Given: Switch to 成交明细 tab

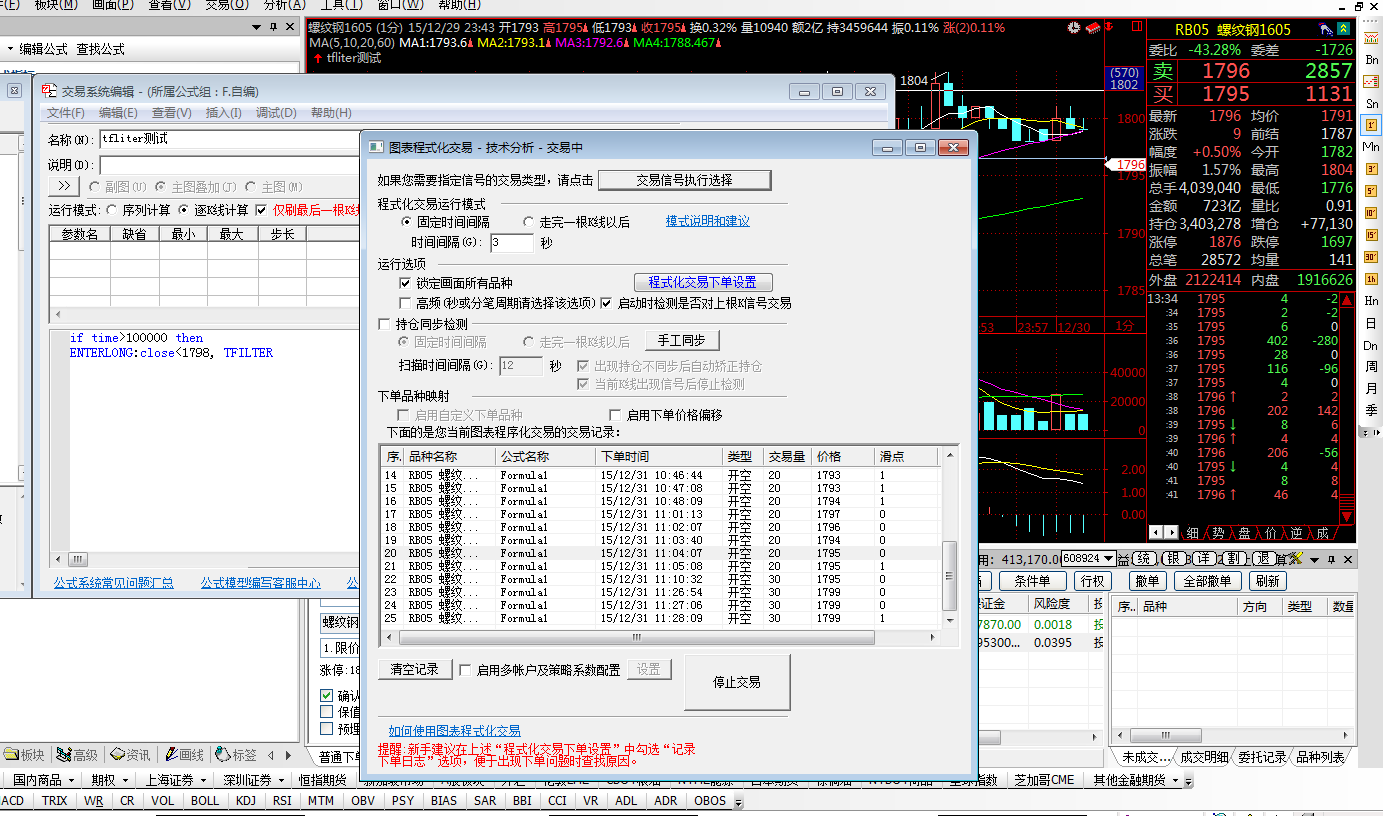Looking at the screenshot, I should click(x=1204, y=757).
